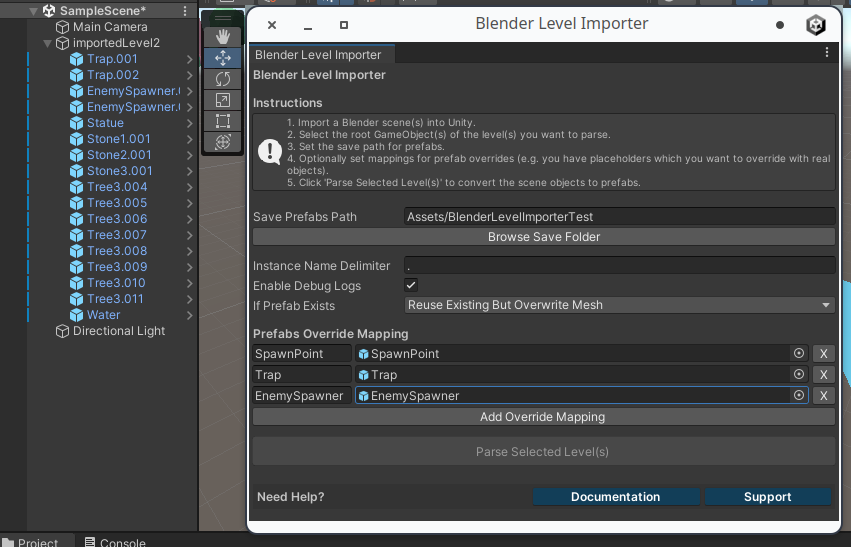This screenshot has width=851, height=547.
Task: Collapse the SampleScene hierarchy
Action: 34,11
